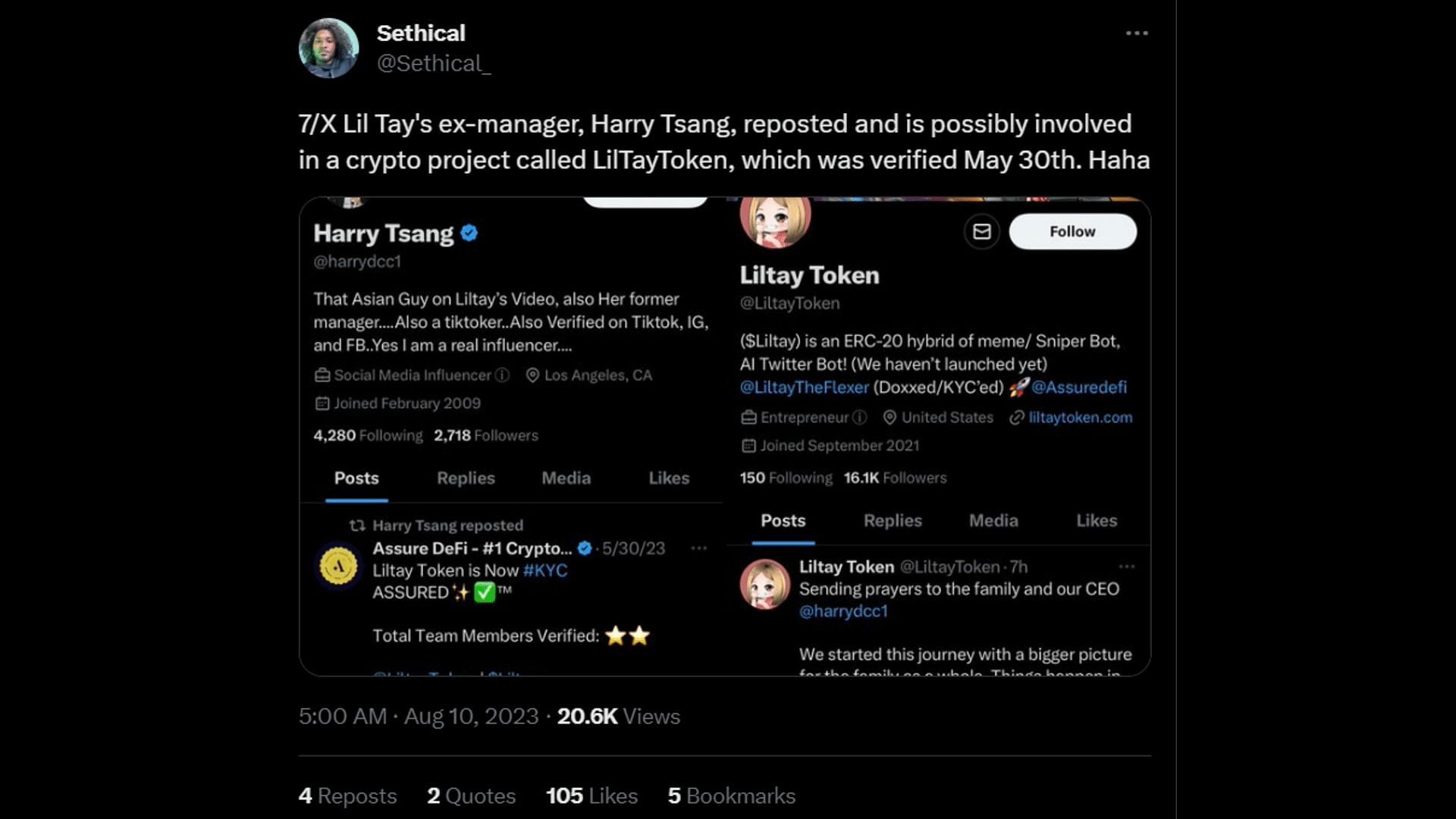The width and height of the screenshot is (1456, 819).
Task: Toggle Liltay Token's Likes tab view
Action: pyautogui.click(x=1096, y=520)
